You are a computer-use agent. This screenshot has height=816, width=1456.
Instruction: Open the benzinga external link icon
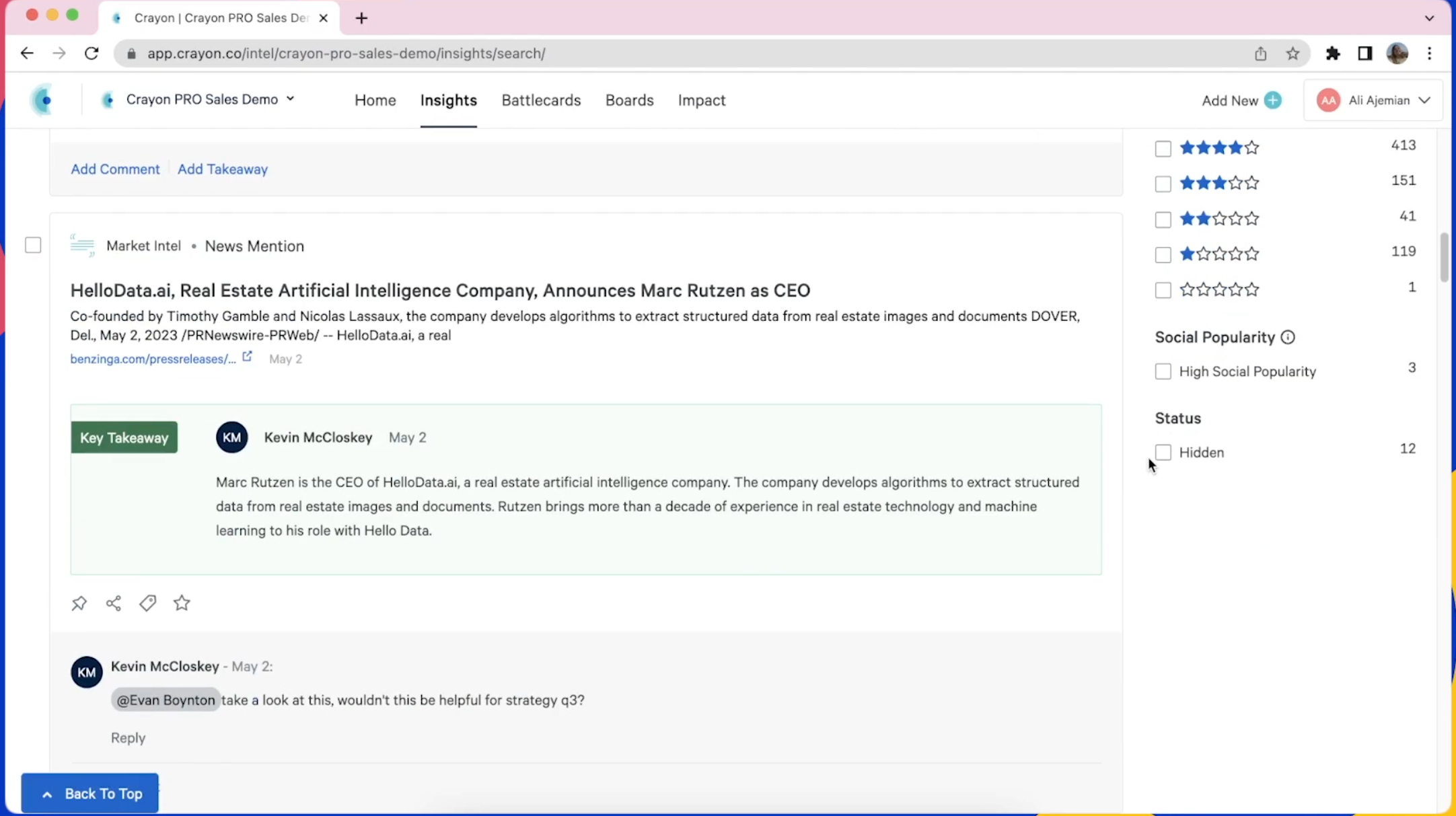point(248,357)
